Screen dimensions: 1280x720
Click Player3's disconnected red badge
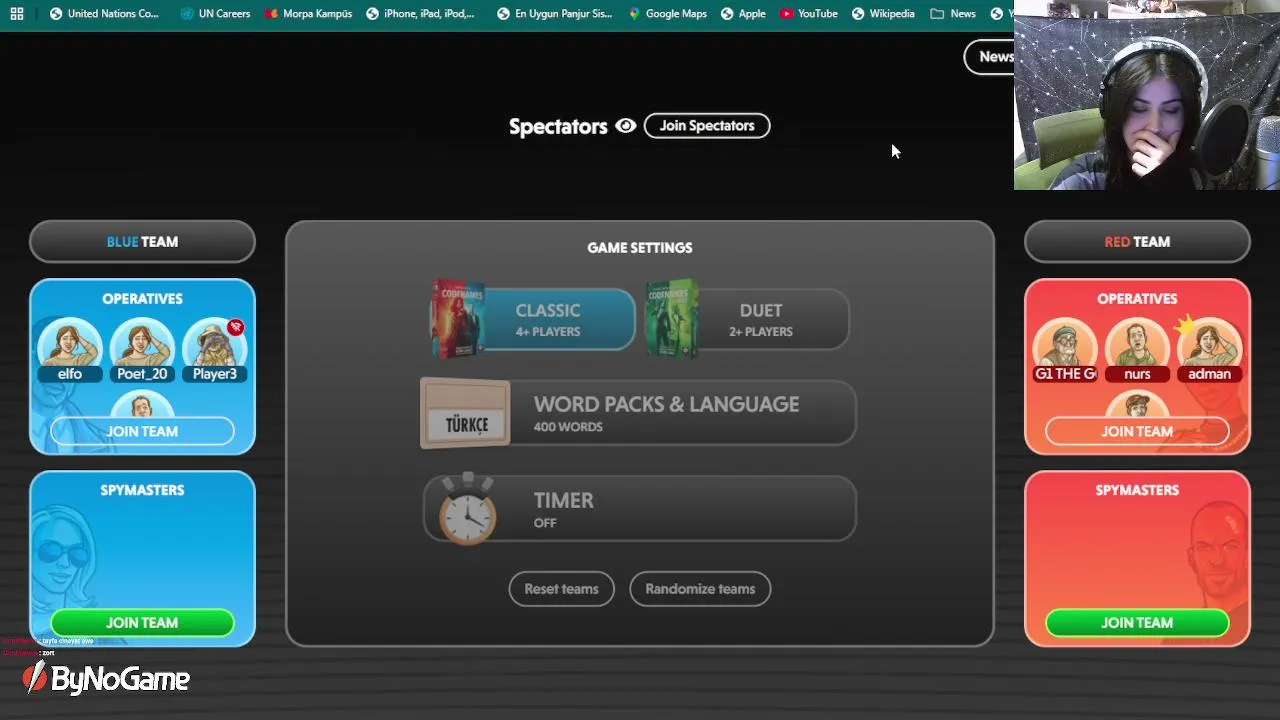(x=236, y=327)
